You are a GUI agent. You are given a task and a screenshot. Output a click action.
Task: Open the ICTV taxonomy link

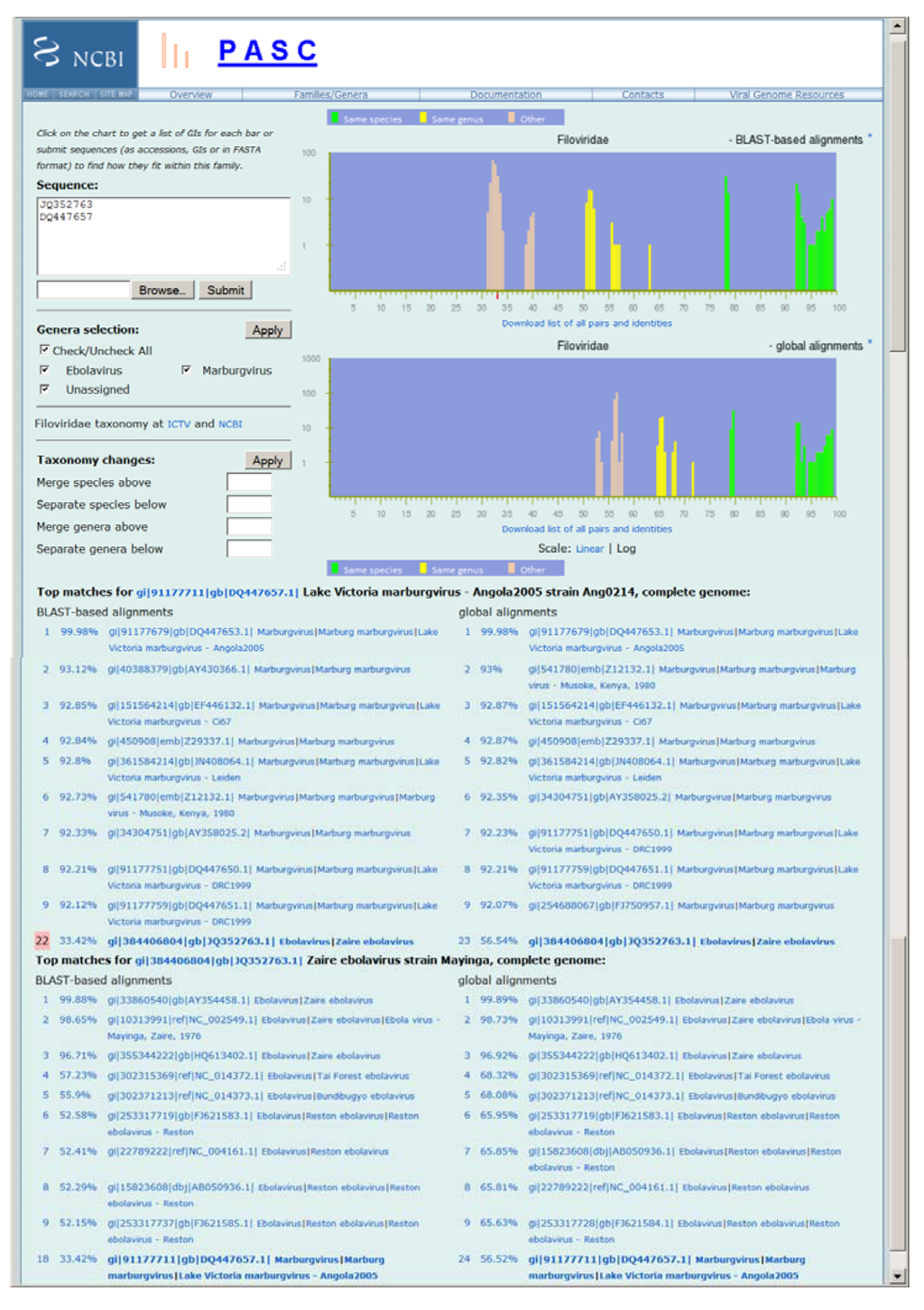pyautogui.click(x=179, y=423)
